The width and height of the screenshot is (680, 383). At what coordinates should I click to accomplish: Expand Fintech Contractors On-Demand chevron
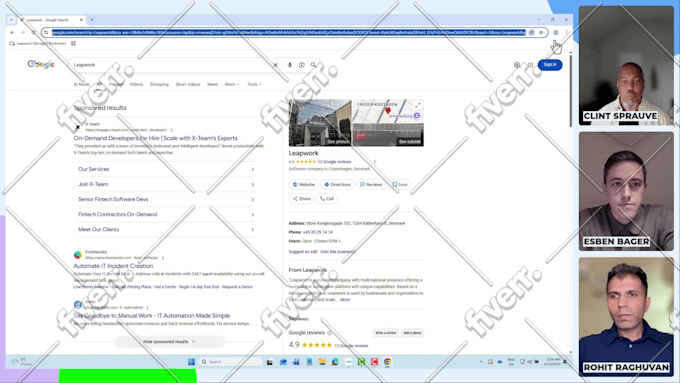252,215
